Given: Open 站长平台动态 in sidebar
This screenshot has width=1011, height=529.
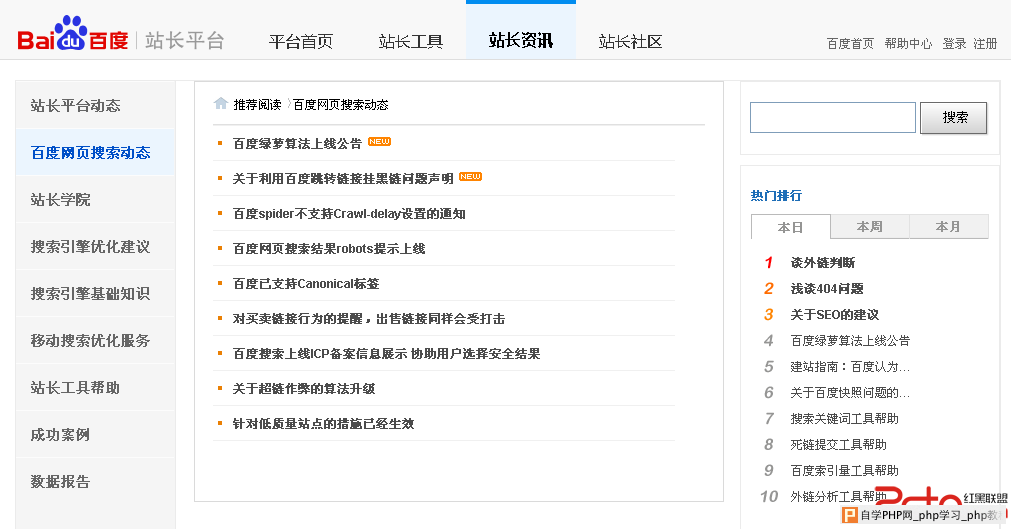Looking at the screenshot, I should [x=95, y=105].
